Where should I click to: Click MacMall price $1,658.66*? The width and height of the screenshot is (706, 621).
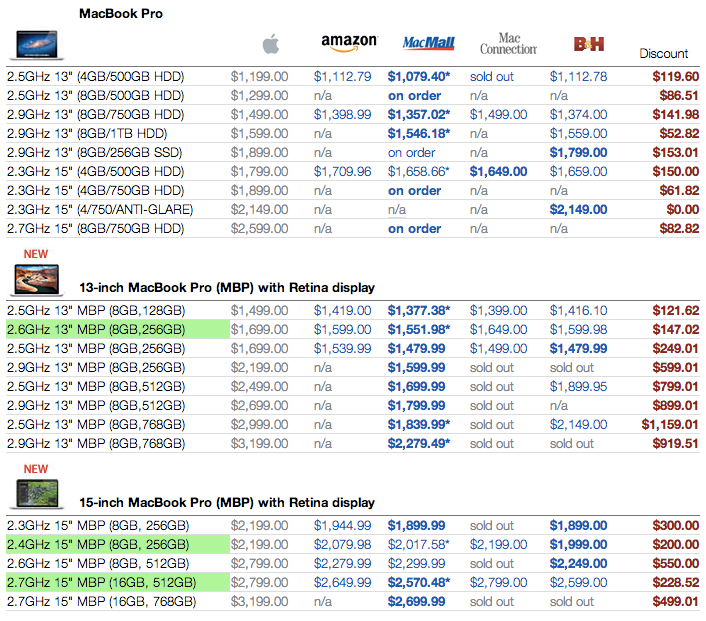419,172
